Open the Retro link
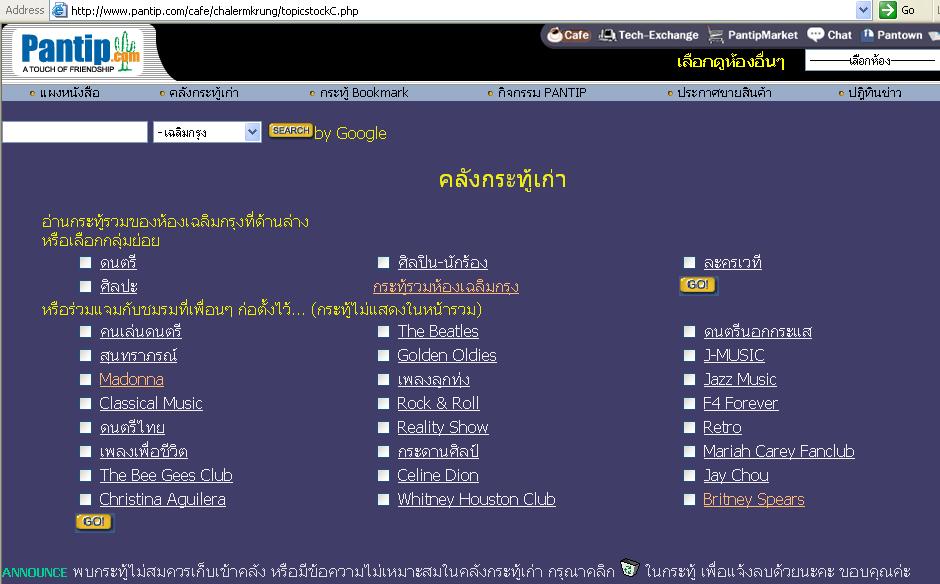The image size is (940, 584). pos(722,428)
